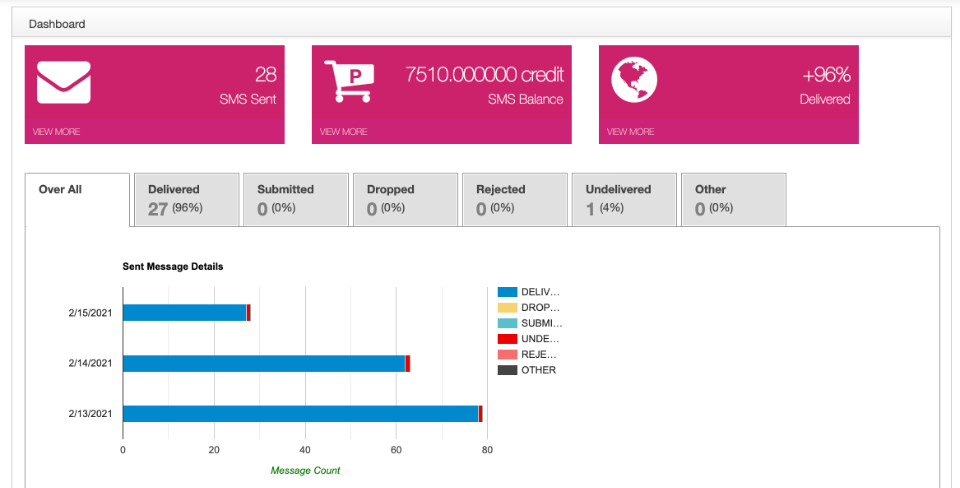The image size is (960, 488).
Task: Click the Dashboard header title
Action: (x=57, y=24)
